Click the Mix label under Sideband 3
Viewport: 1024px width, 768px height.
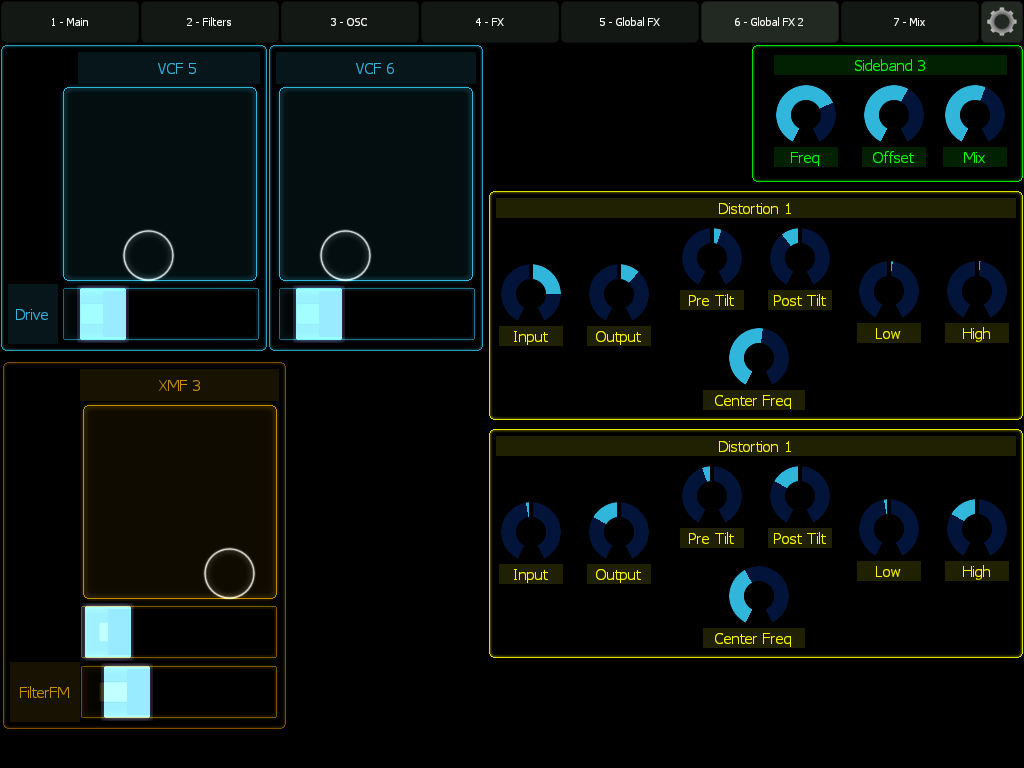(974, 157)
